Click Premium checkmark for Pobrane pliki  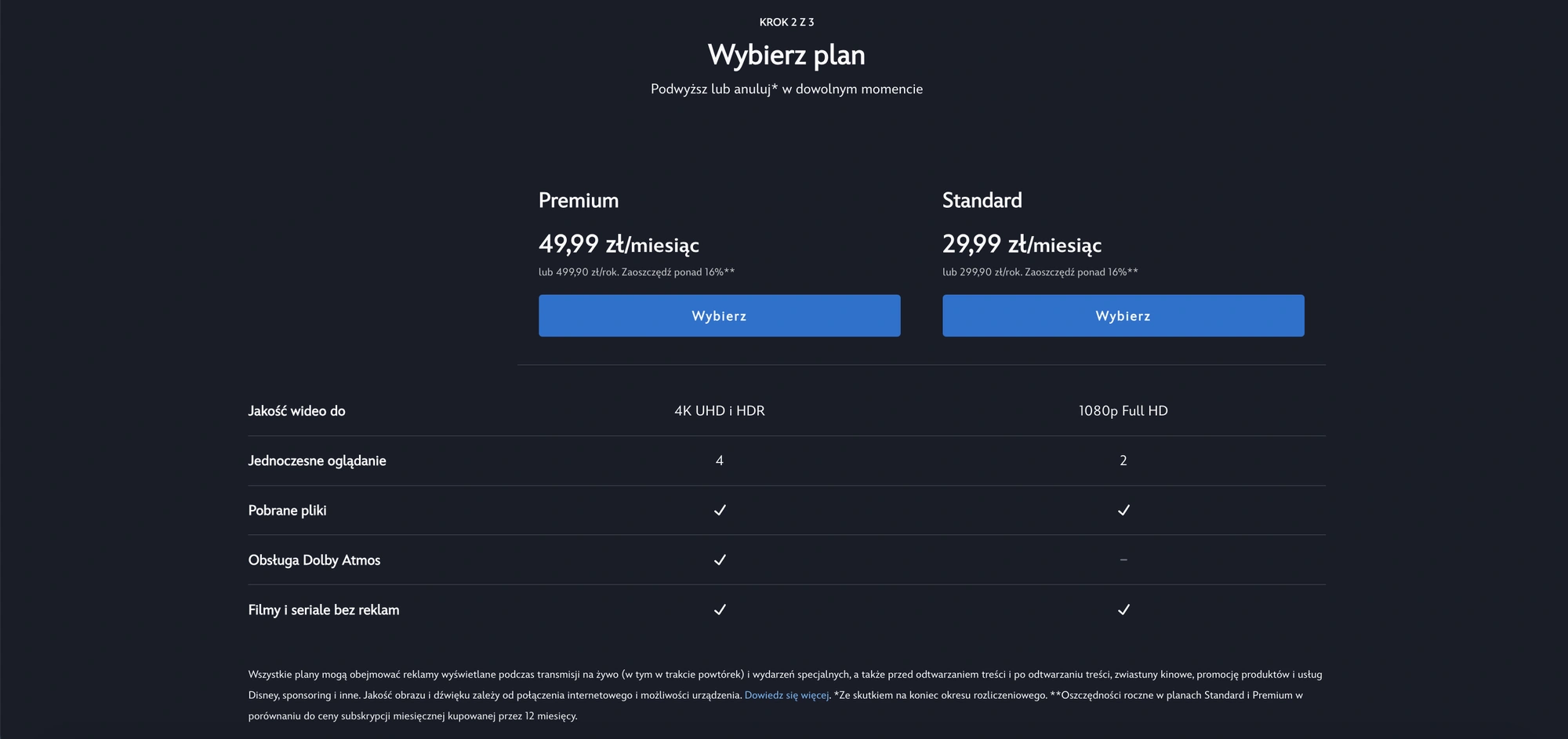(720, 510)
